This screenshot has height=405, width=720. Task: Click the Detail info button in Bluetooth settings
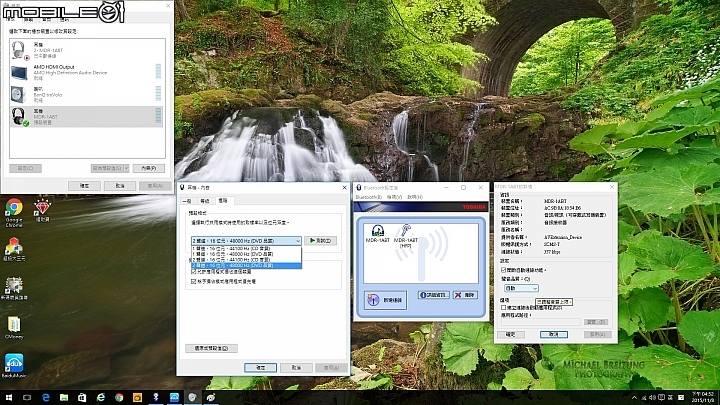click(x=433, y=295)
